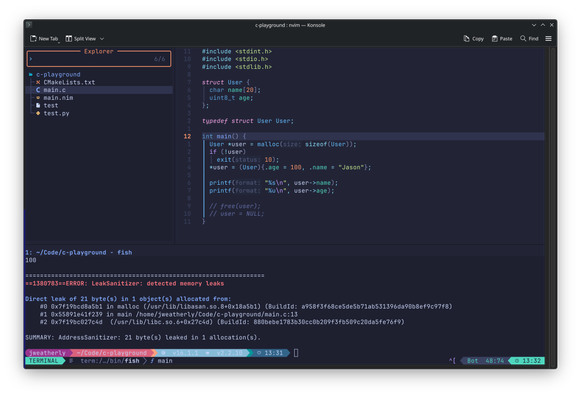Open the hamburger menu
This screenshot has height=397, width=581.
[x=548, y=39]
